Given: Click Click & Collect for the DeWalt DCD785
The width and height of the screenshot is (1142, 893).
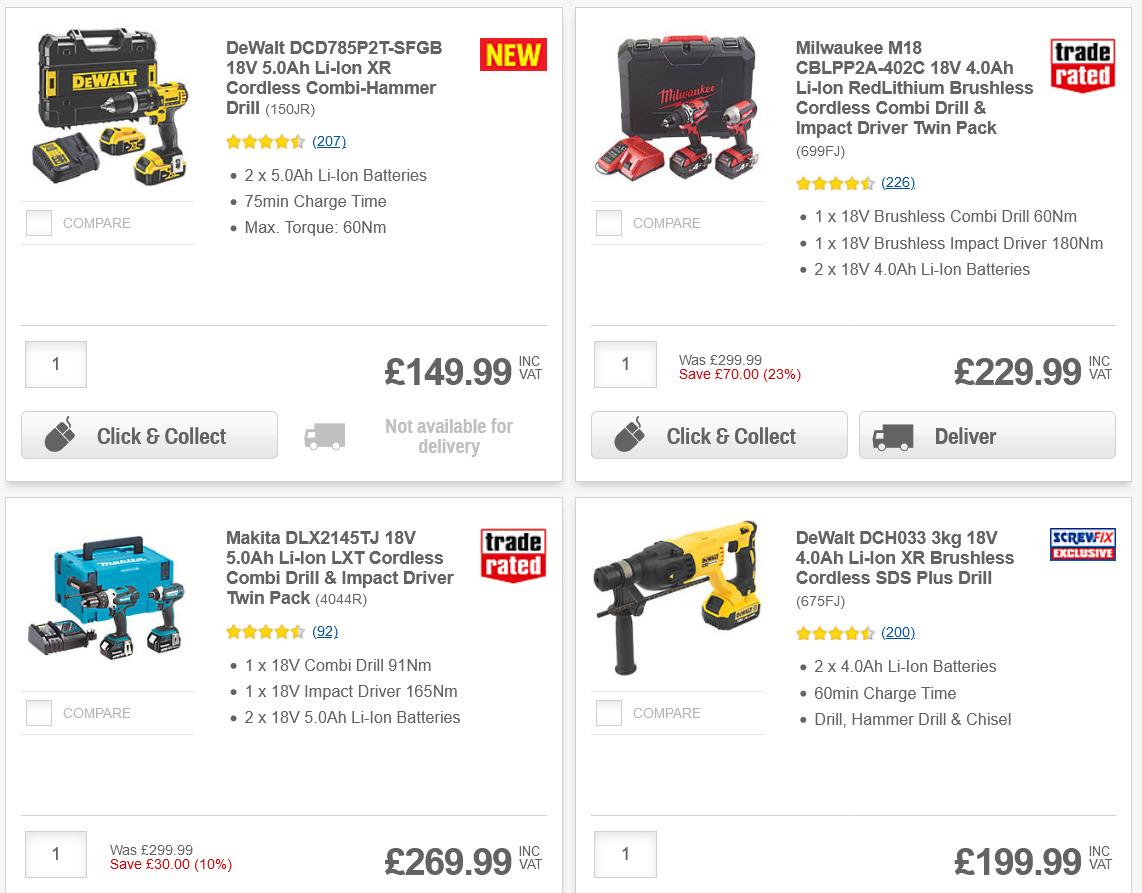Looking at the screenshot, I should (149, 434).
